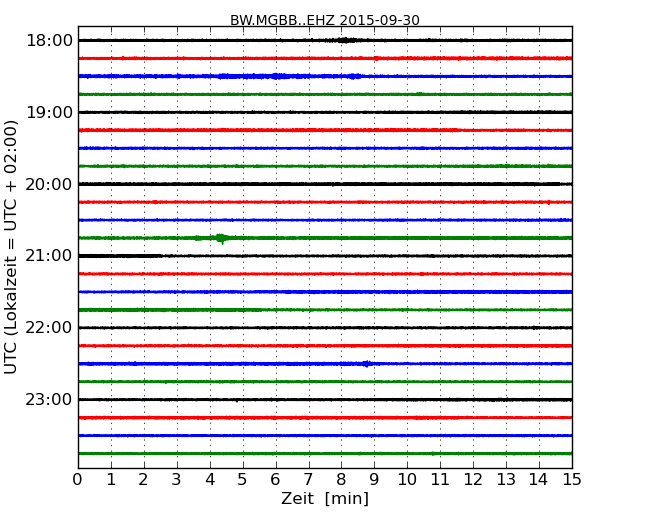This screenshot has width=650, height=520.
Task: Click the x-axis tick label 1
Action: click(111, 479)
